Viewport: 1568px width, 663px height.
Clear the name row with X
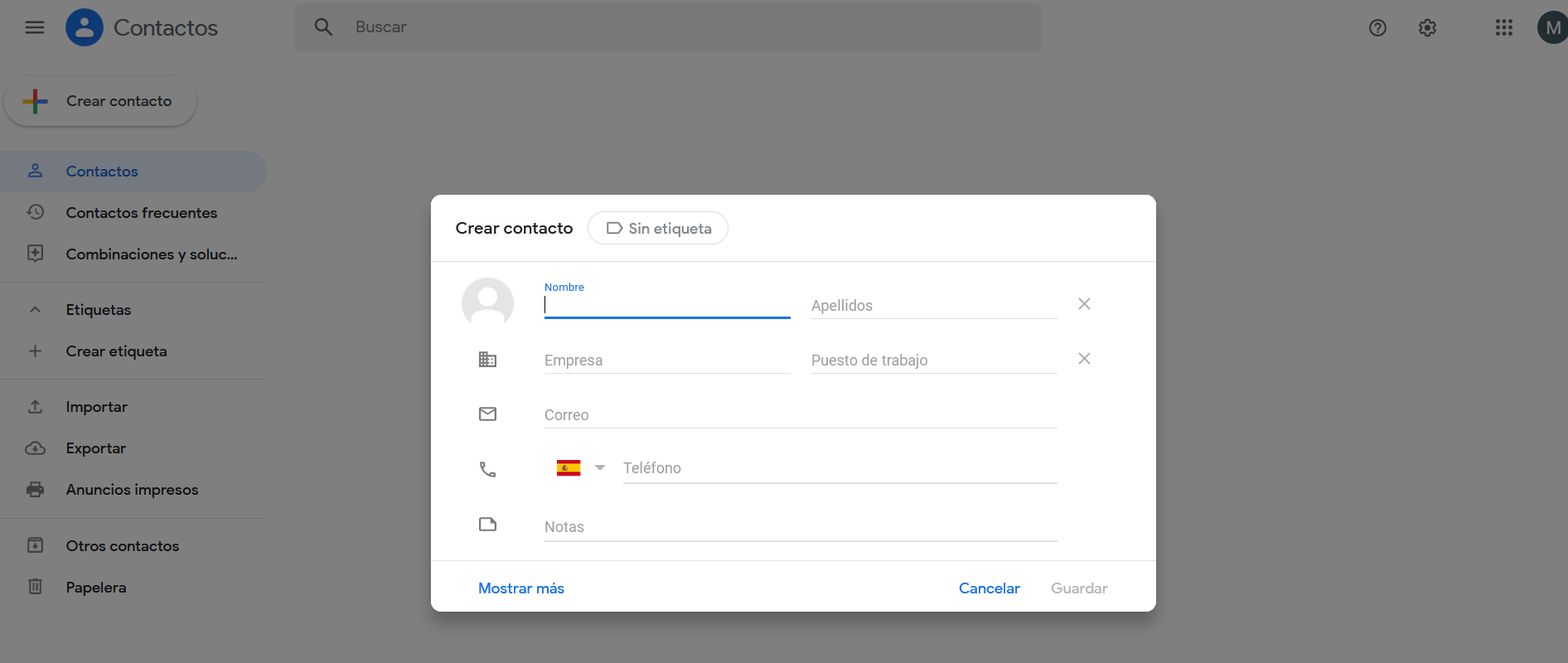[x=1084, y=304]
